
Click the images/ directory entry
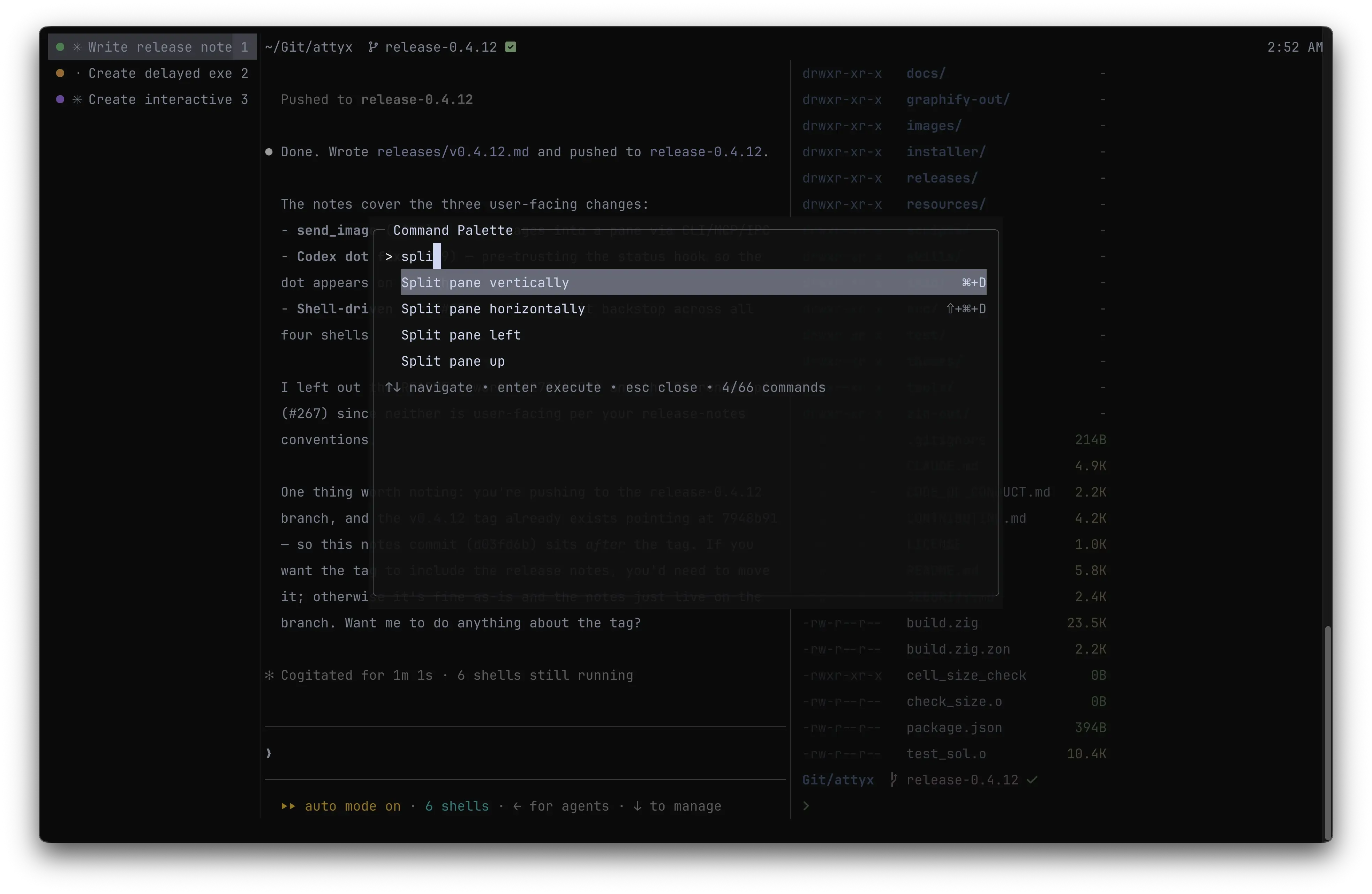(934, 126)
